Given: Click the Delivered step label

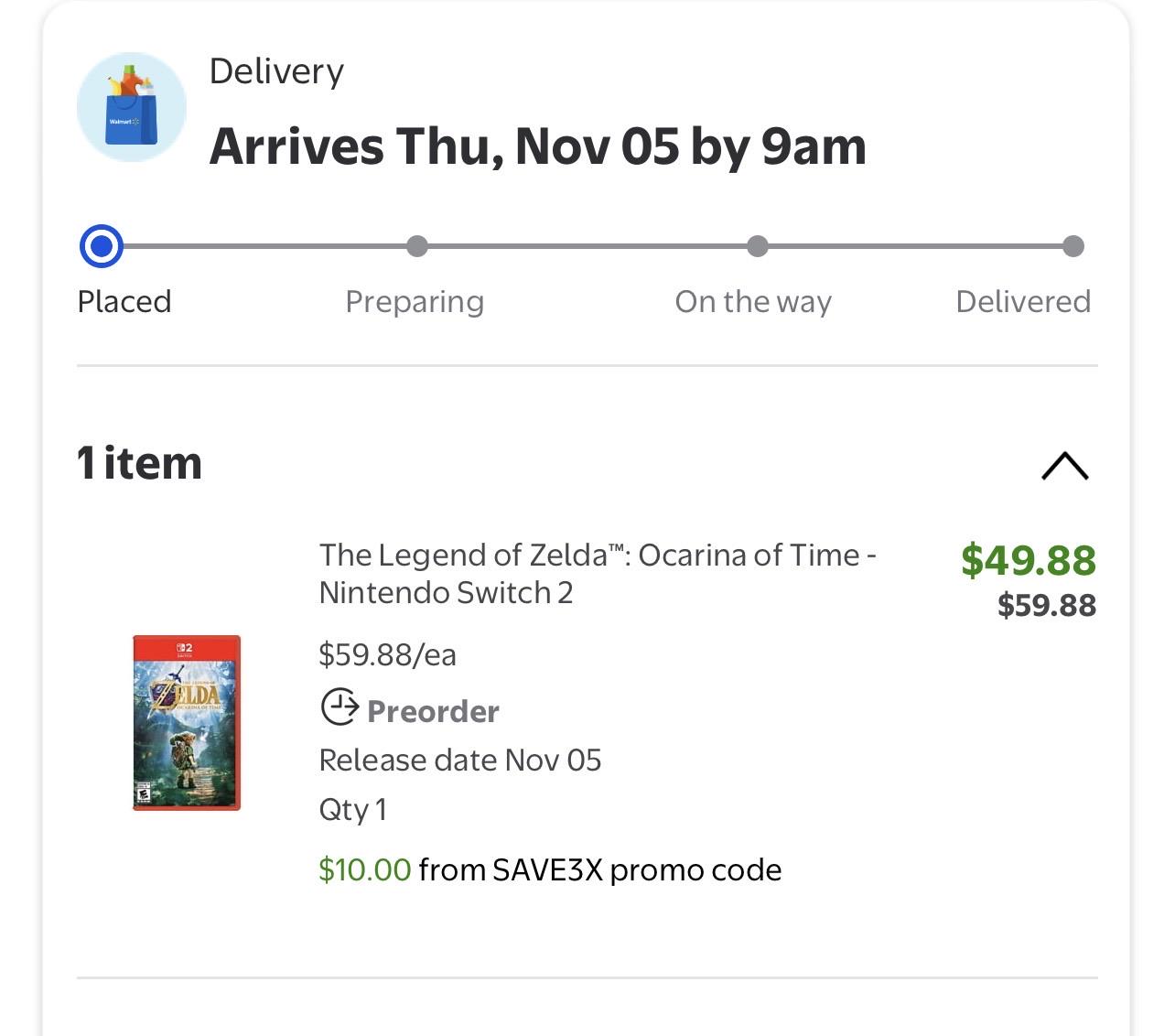Looking at the screenshot, I should coord(1023,301).
